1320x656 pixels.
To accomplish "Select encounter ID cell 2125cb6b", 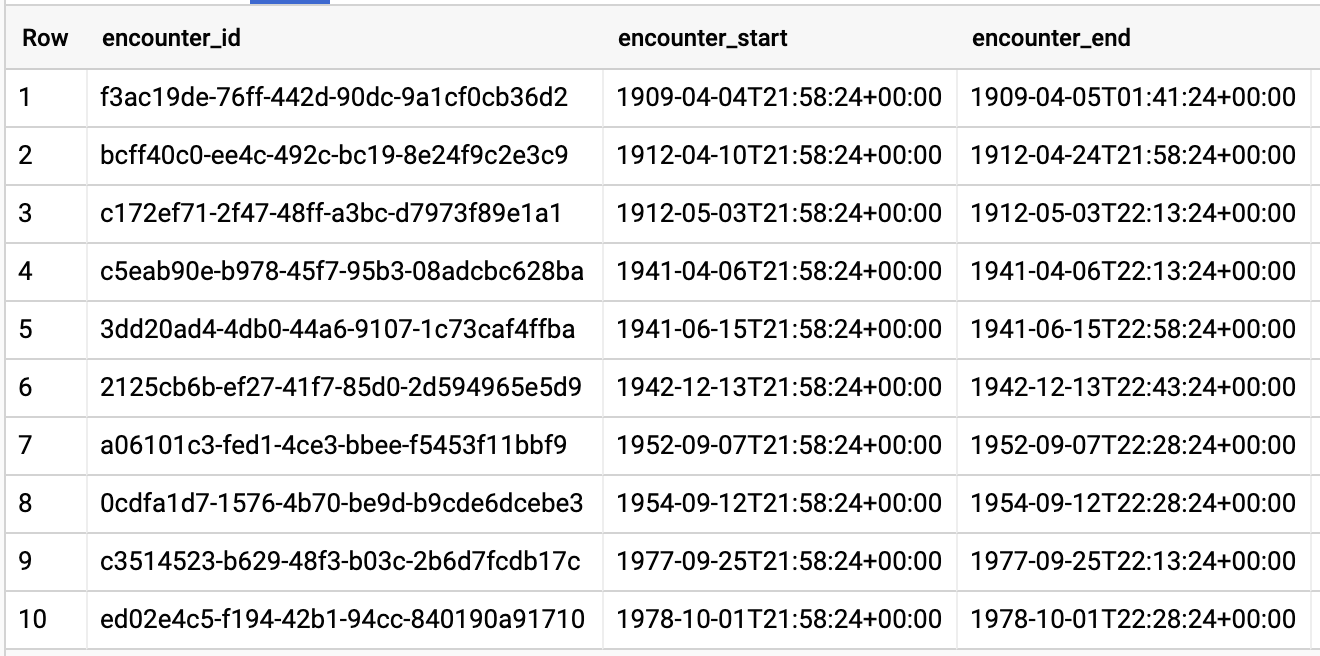I will point(341,388).
